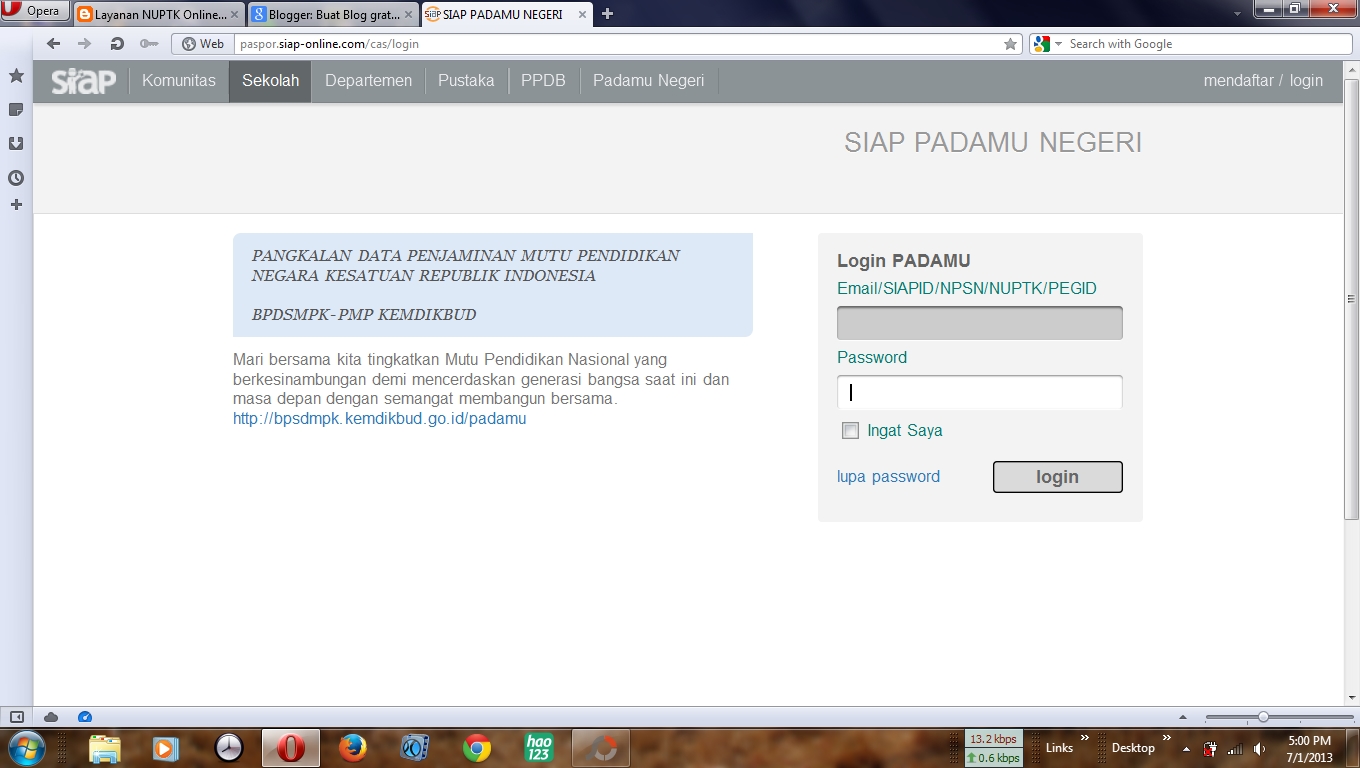Click the login button in the form

(x=1057, y=477)
